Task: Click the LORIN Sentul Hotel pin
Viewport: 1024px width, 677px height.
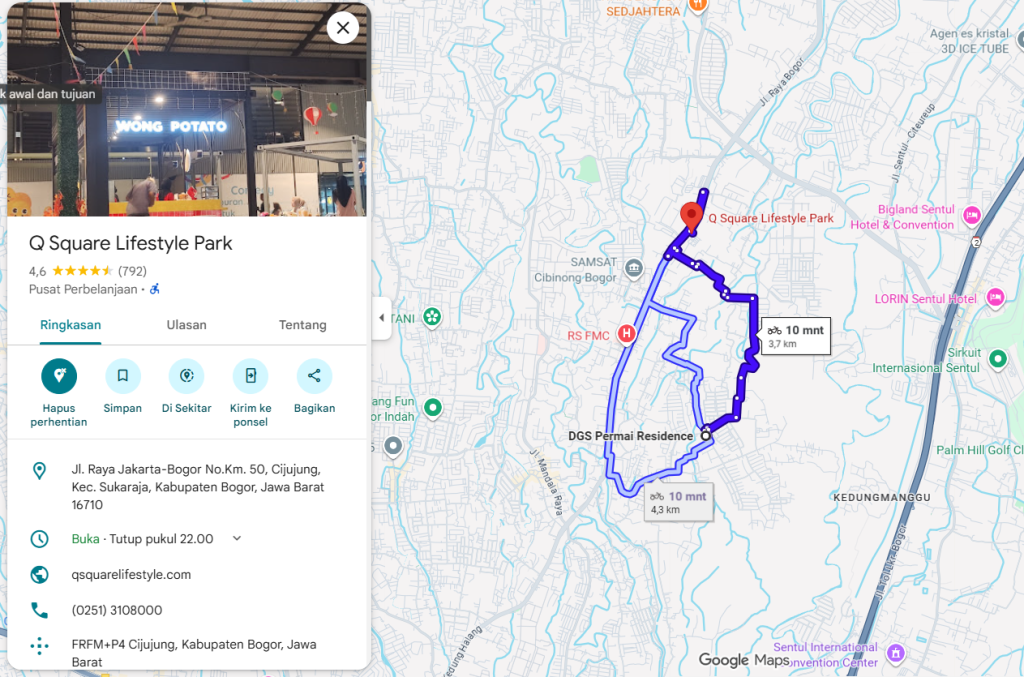Action: [995, 298]
